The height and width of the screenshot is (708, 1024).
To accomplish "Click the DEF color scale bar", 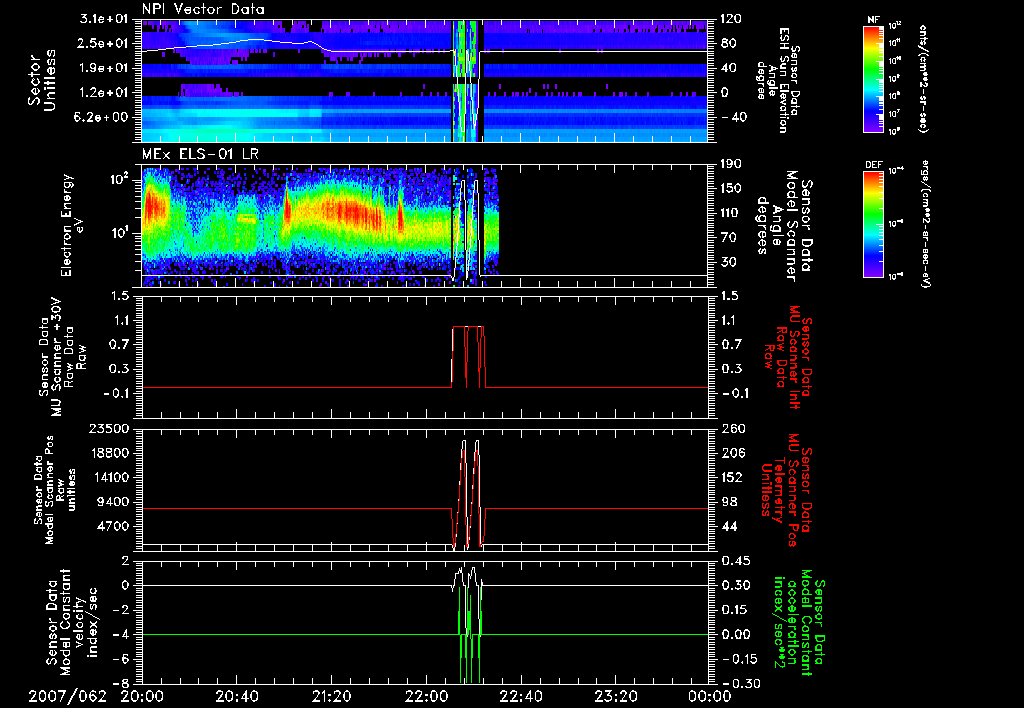I will (874, 223).
